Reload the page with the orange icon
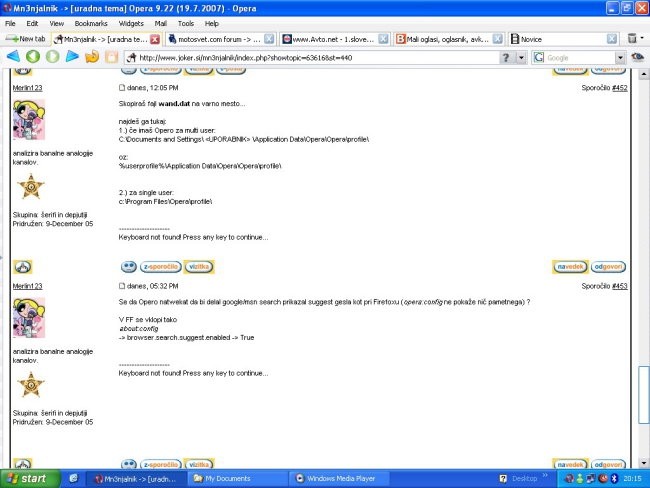The height and width of the screenshot is (488, 650). tap(91, 57)
